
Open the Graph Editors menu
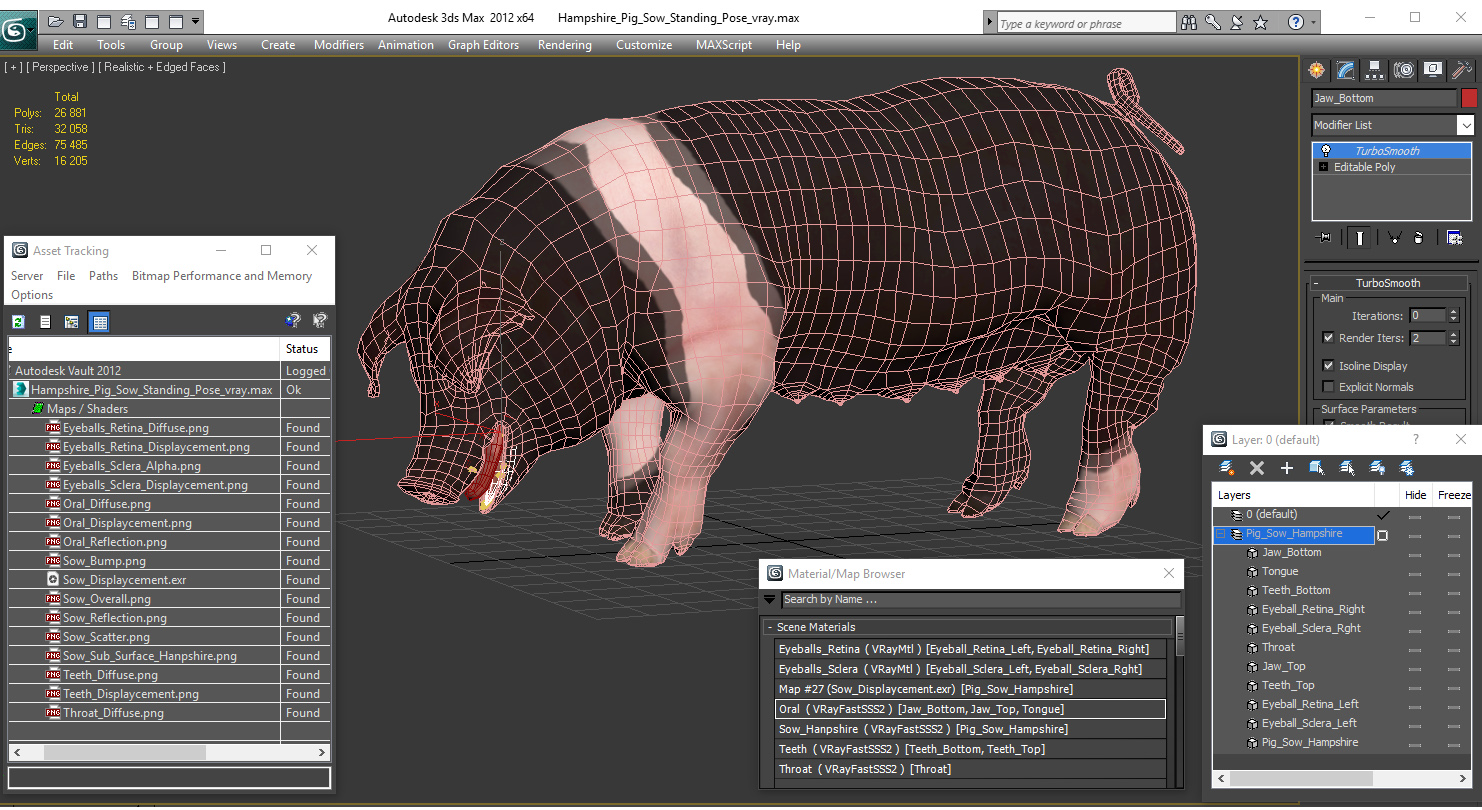tap(483, 45)
